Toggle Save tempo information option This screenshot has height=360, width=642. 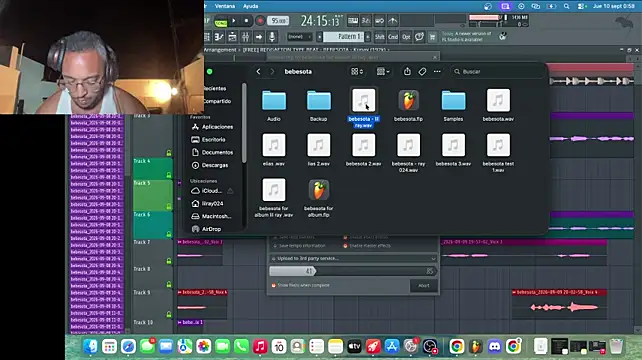[x=299, y=246]
